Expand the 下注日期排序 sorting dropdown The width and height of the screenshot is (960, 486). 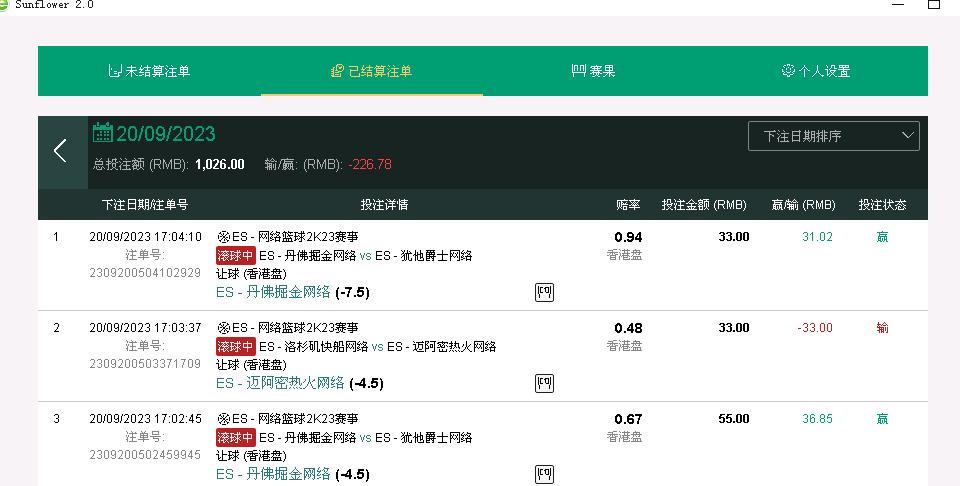[x=833, y=136]
